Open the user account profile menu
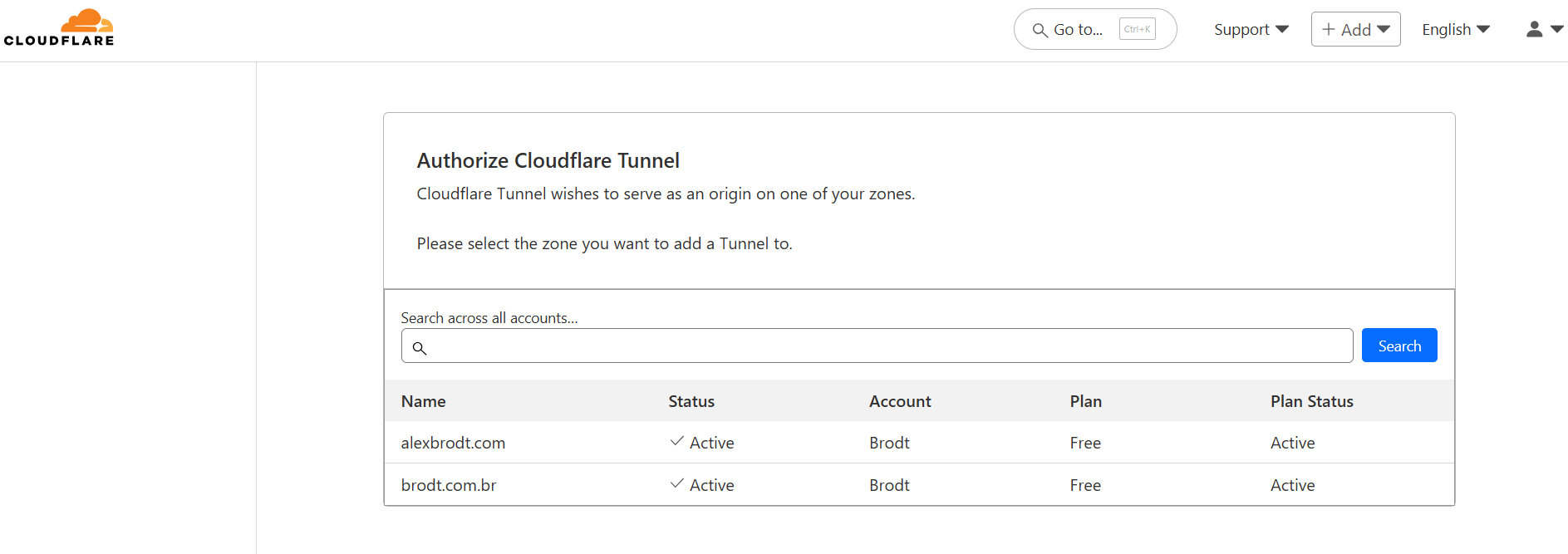The image size is (1568, 554). (1545, 29)
